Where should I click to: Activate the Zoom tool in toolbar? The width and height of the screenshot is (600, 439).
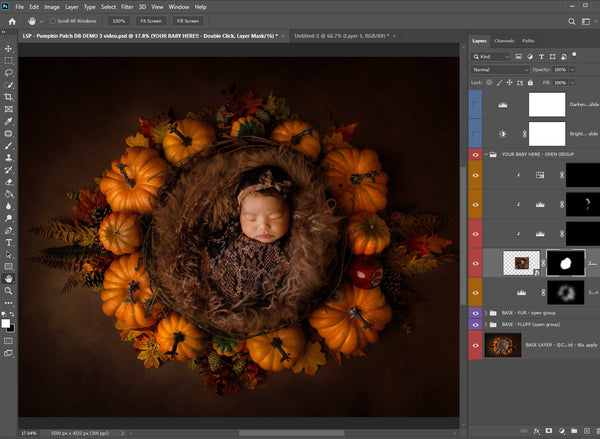8,290
